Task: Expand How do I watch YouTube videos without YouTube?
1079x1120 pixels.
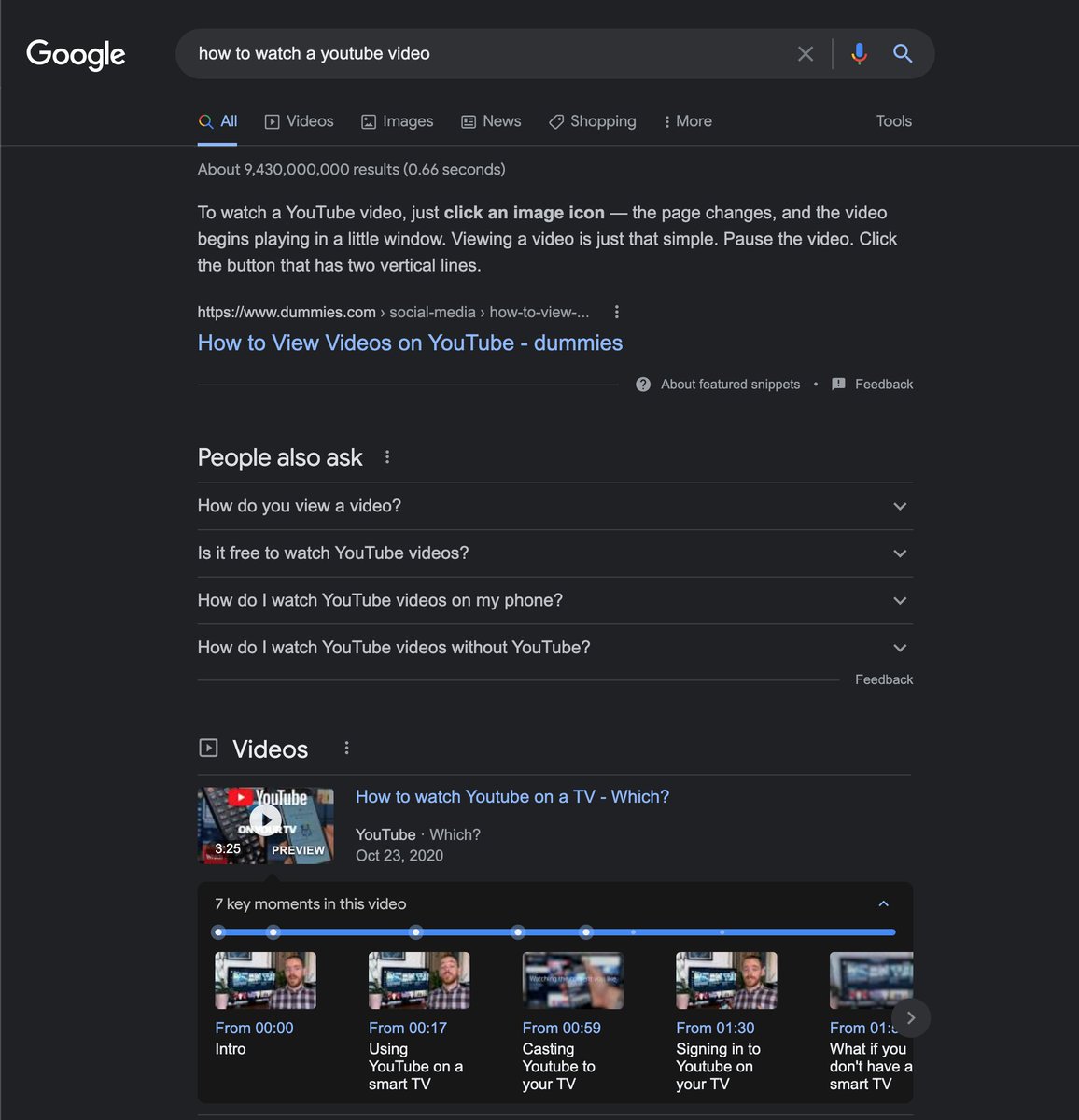Action: point(554,648)
